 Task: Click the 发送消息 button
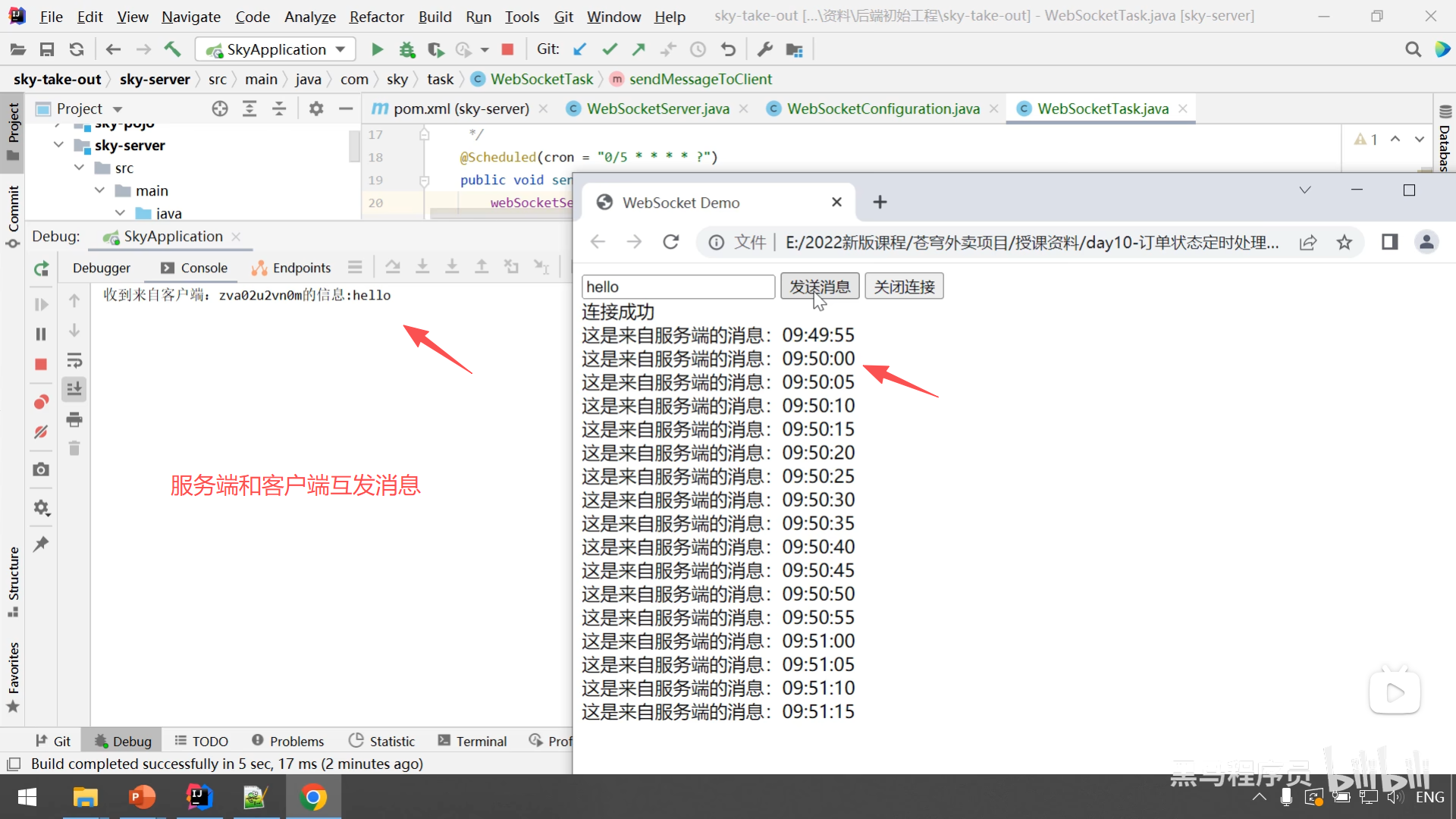click(x=819, y=287)
